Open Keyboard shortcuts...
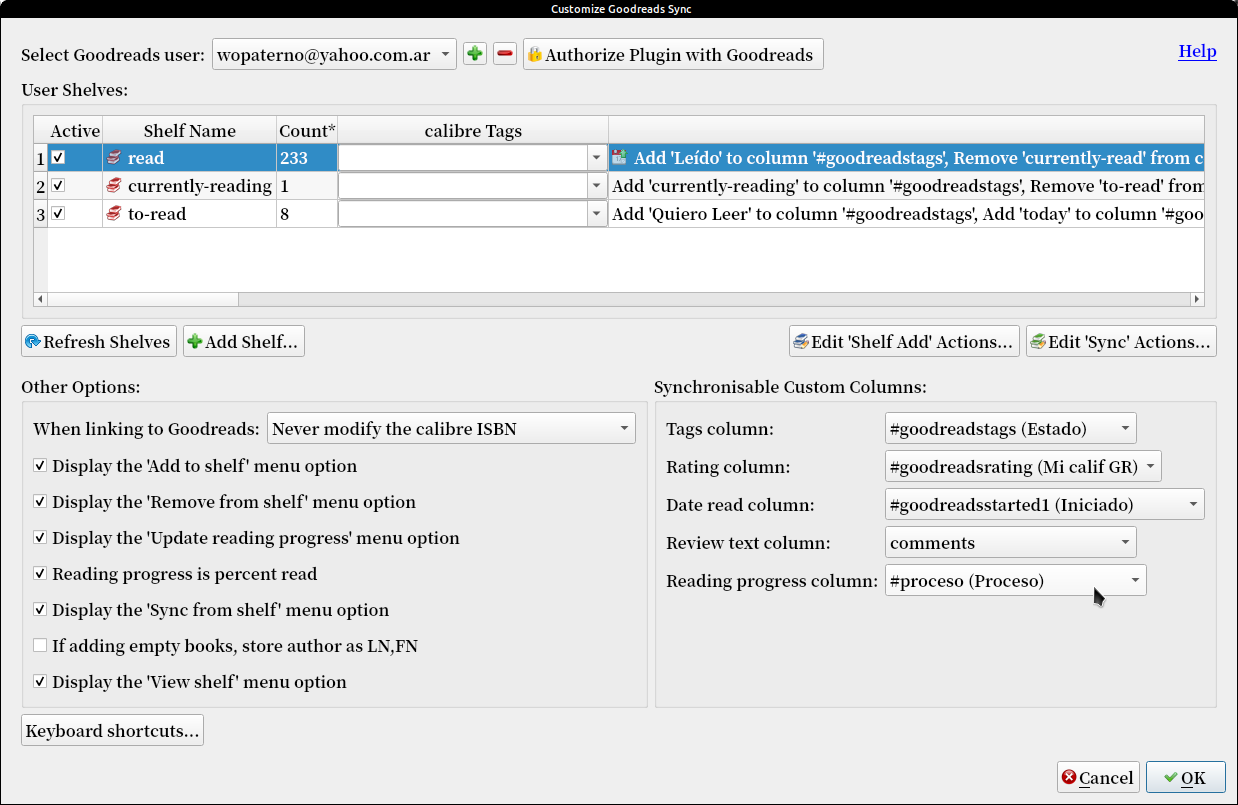 click(113, 731)
